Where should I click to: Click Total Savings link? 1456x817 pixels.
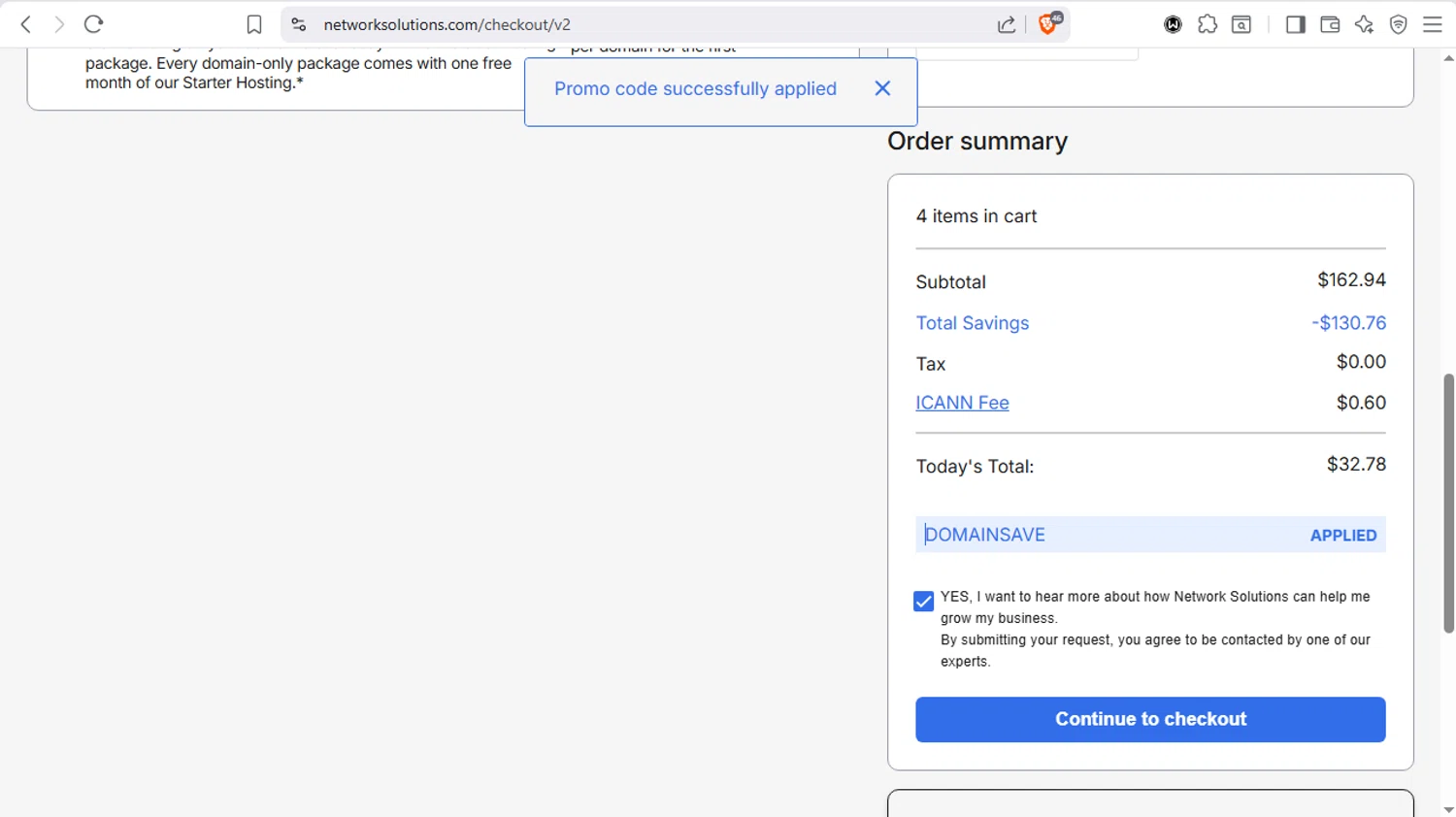point(972,323)
